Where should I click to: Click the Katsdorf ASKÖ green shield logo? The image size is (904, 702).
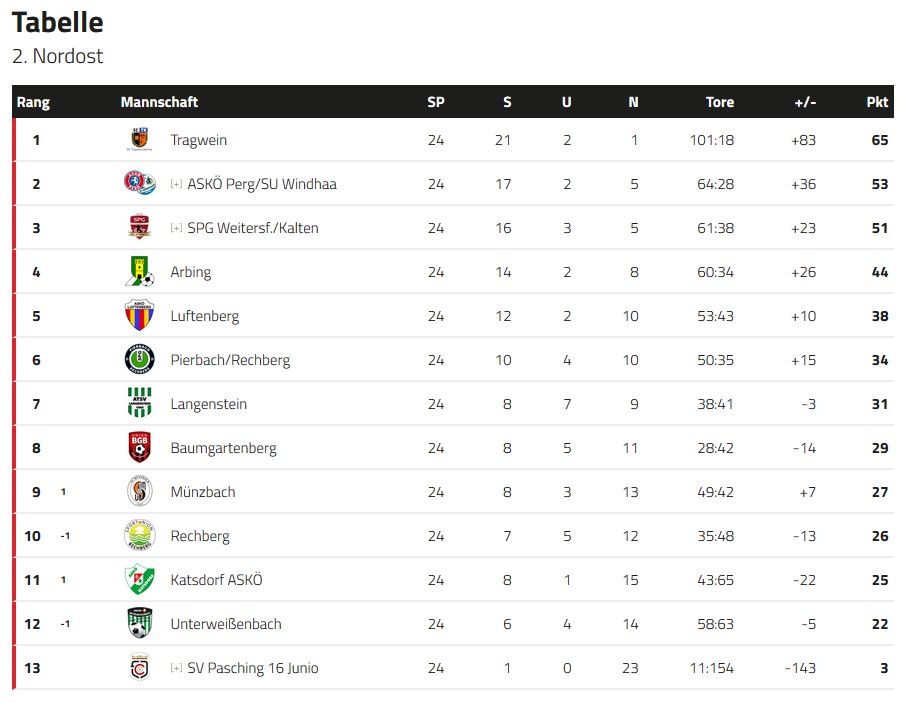140,579
